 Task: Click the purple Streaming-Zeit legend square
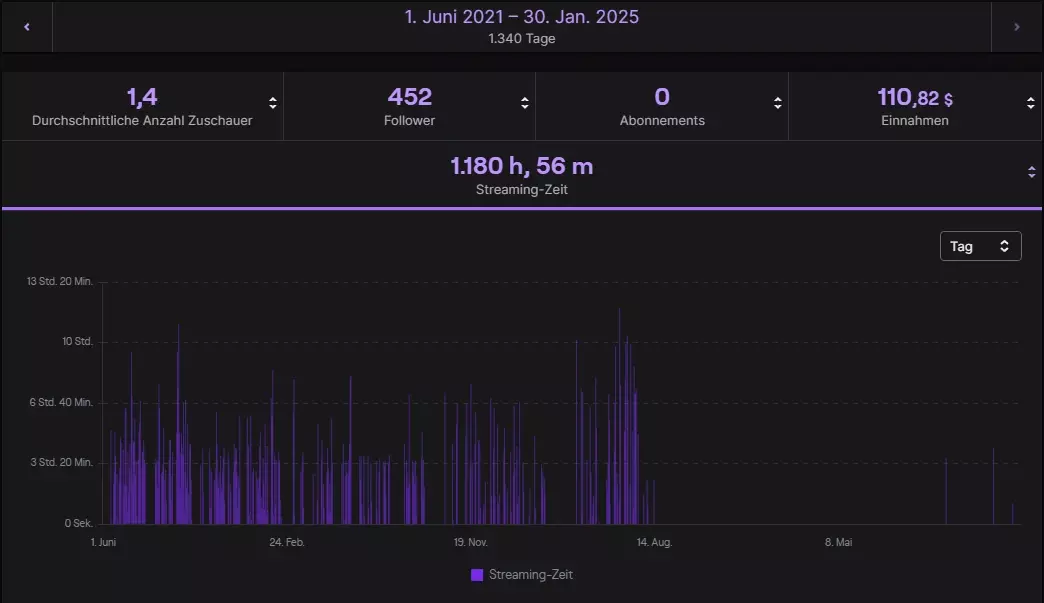[475, 574]
